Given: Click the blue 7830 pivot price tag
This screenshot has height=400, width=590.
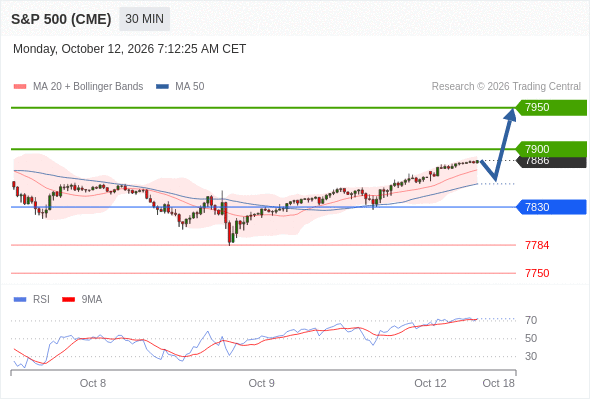Looking at the screenshot, I should [551, 207].
